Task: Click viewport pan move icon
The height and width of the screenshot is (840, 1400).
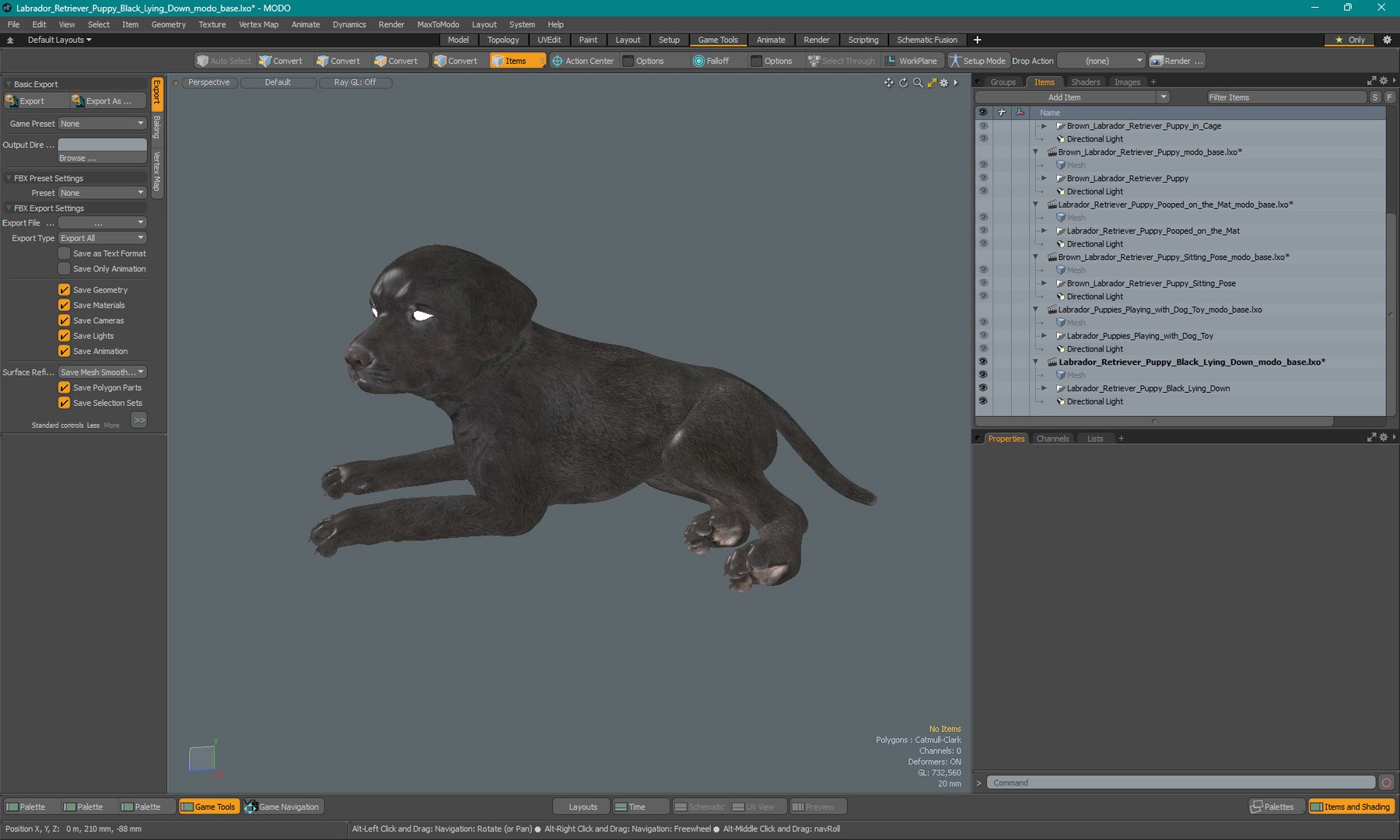Action: (x=888, y=82)
